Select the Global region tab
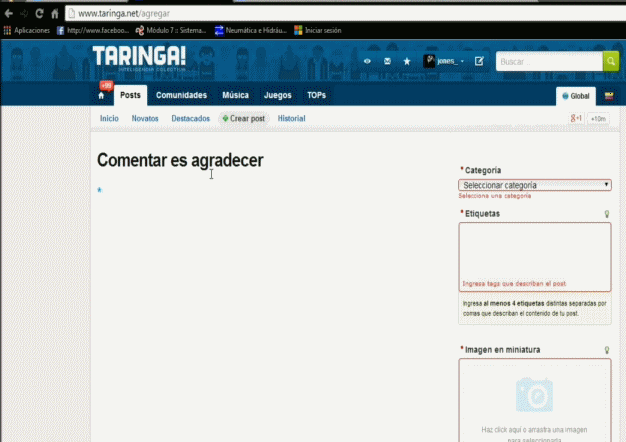 point(576,96)
